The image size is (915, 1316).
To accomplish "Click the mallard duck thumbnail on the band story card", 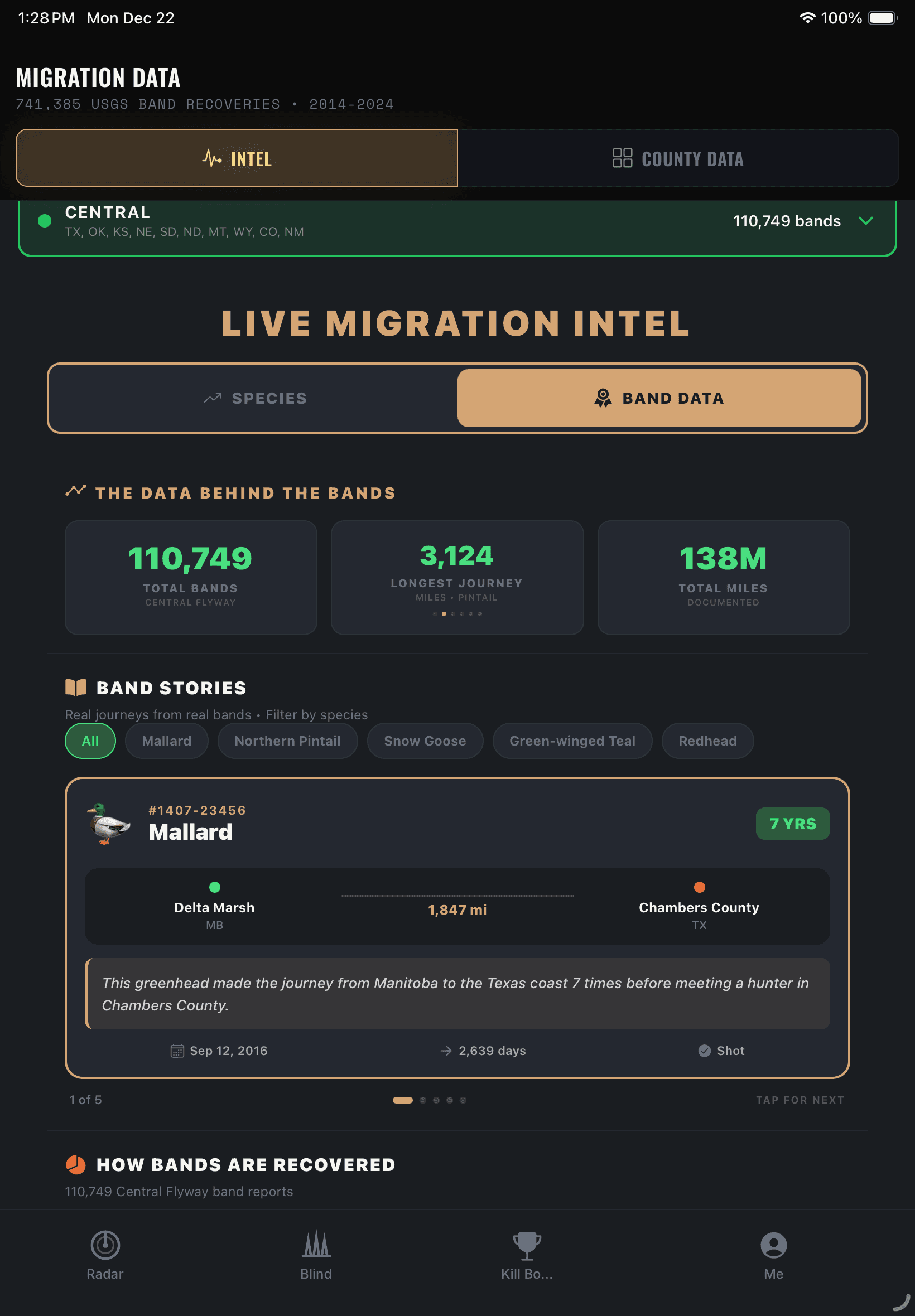I will (x=108, y=828).
